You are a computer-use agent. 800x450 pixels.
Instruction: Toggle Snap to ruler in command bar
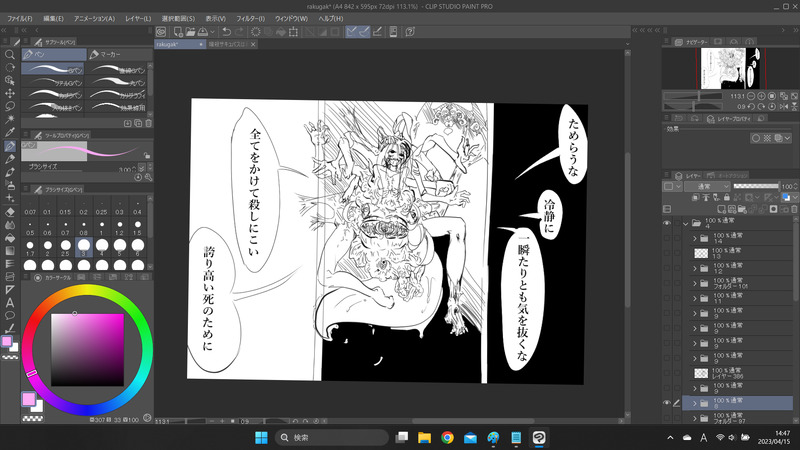tap(351, 32)
